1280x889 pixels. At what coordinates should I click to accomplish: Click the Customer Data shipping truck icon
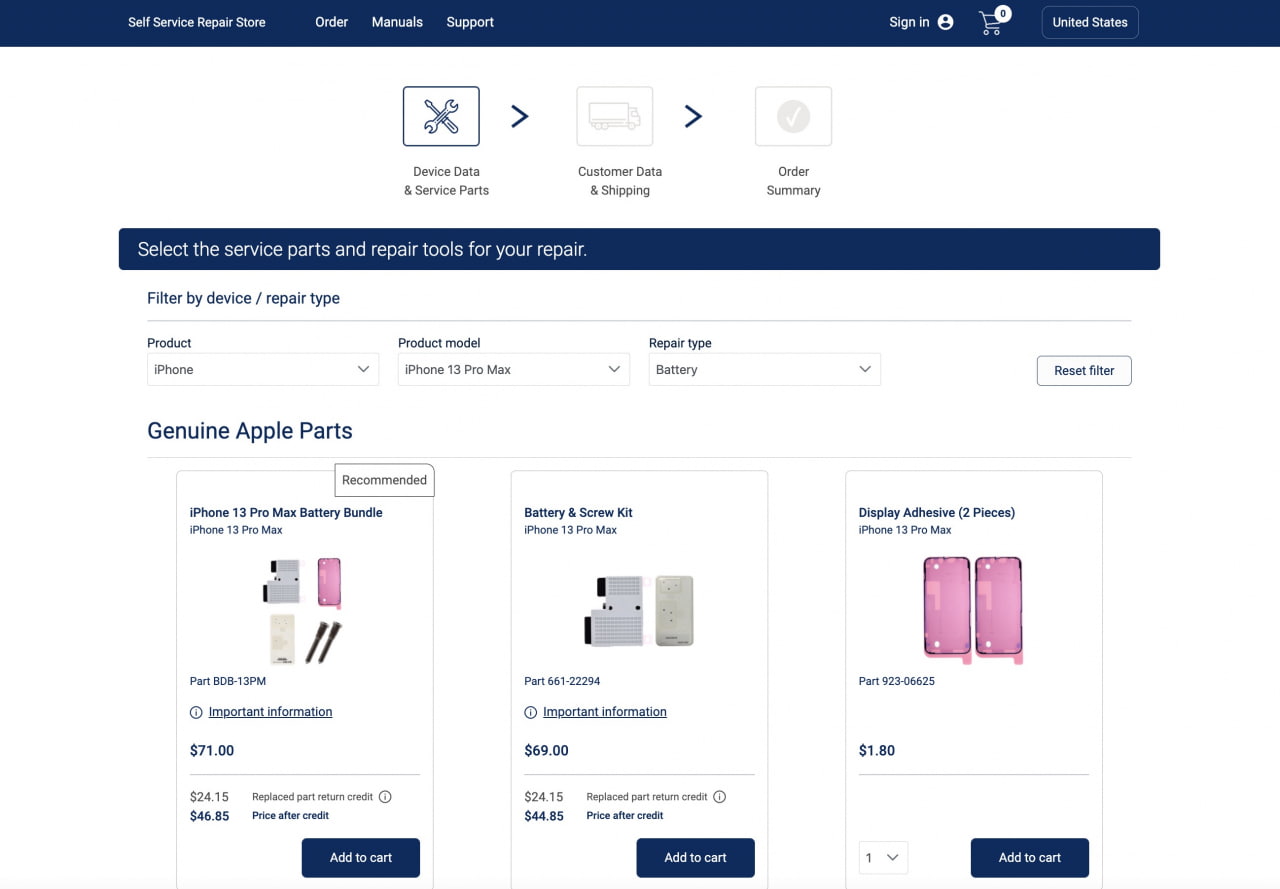[614, 115]
